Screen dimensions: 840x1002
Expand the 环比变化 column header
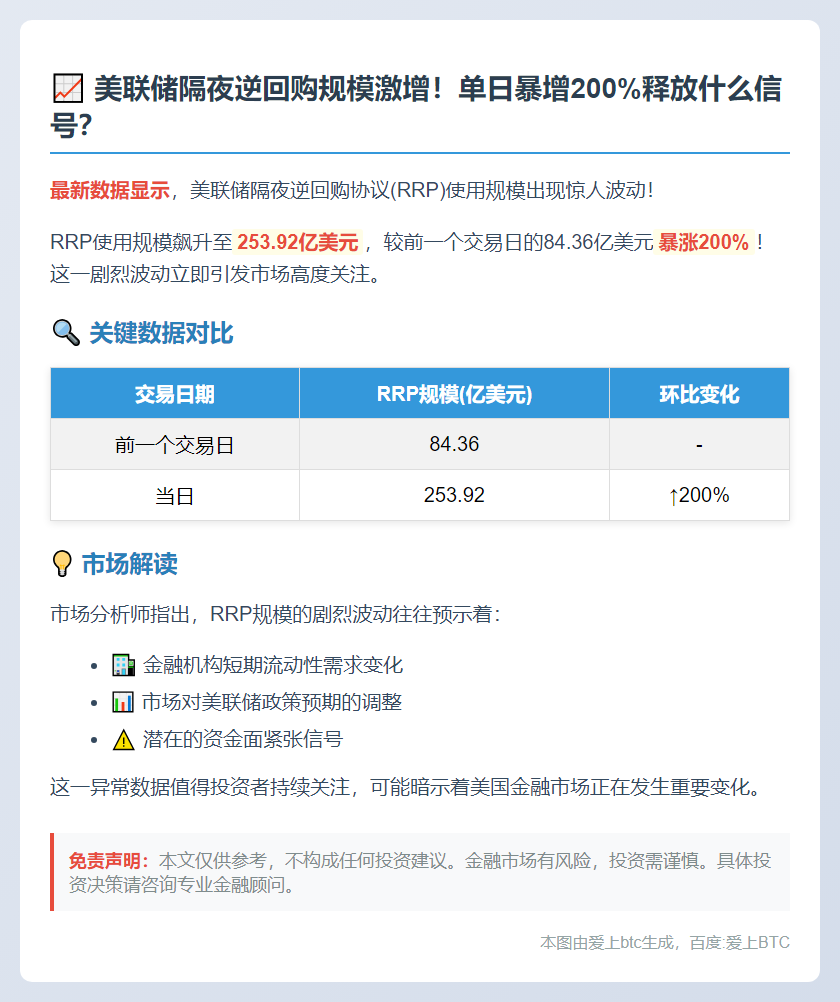[x=699, y=393]
